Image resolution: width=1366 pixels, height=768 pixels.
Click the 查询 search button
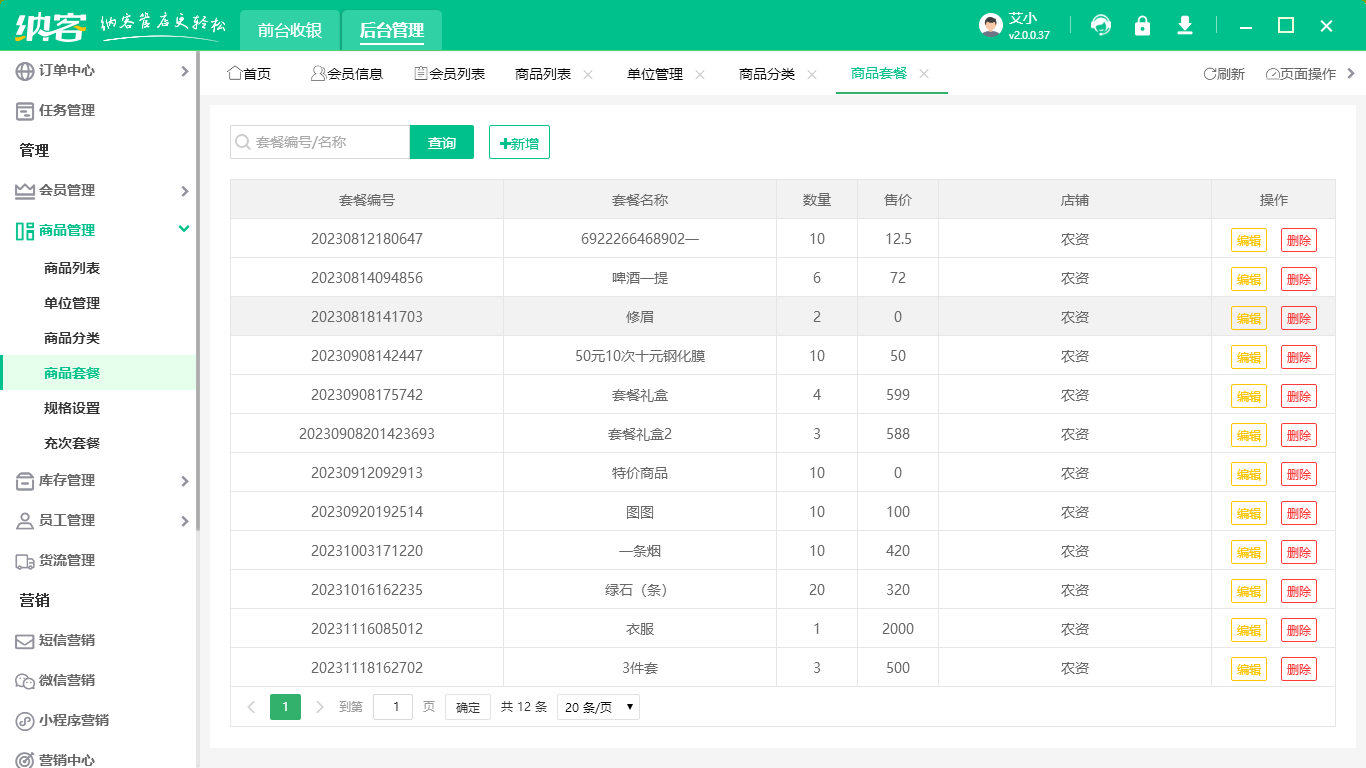pos(442,143)
